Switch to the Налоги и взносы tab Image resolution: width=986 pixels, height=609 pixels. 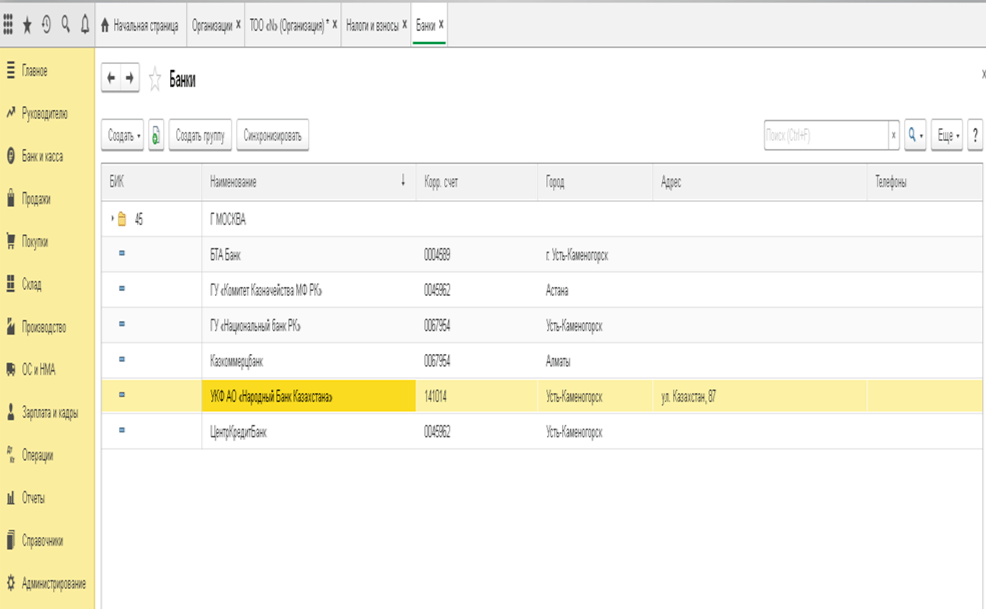371,26
